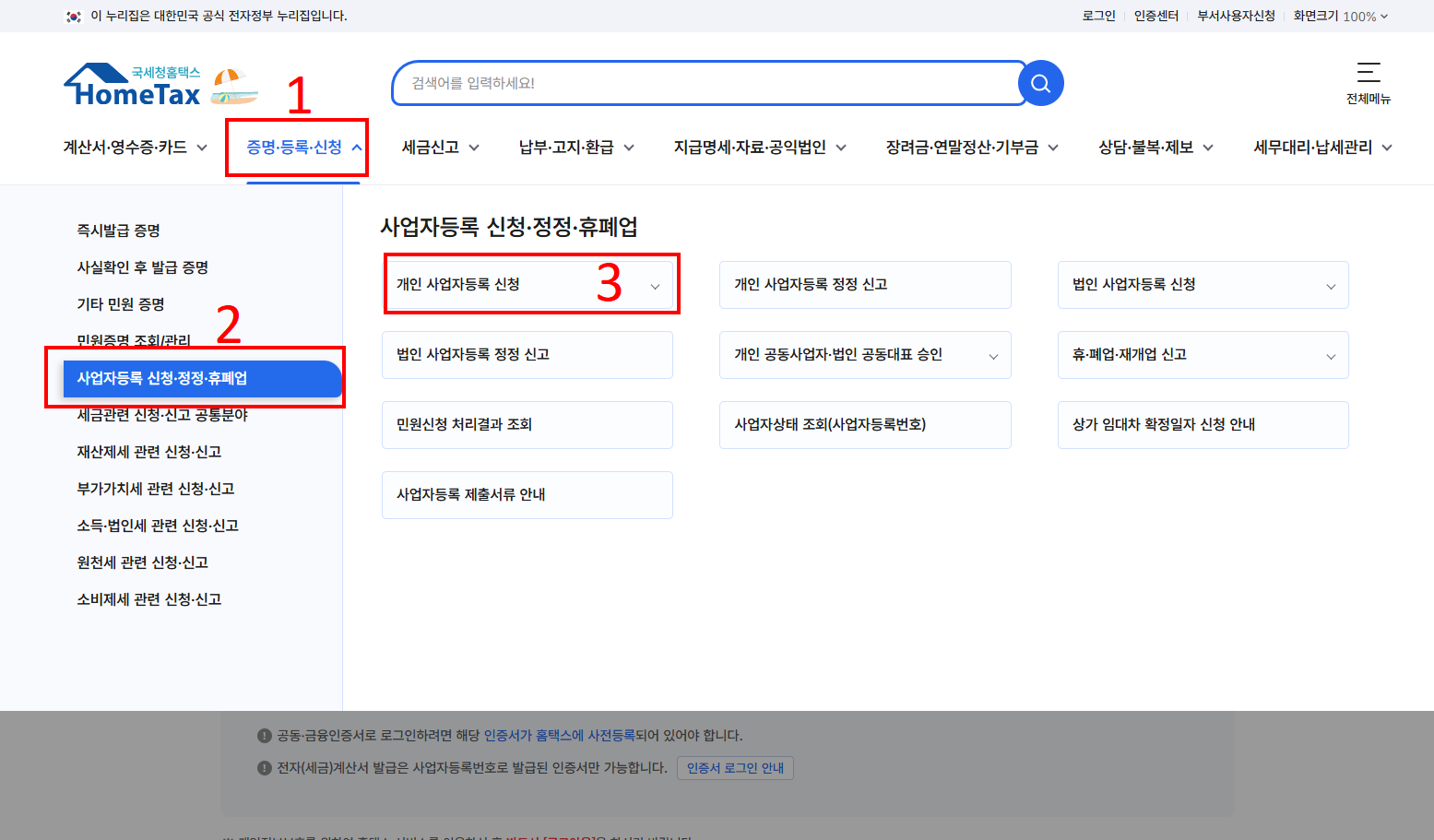1434x840 pixels.
Task: Expand 개인 공동사업자·법인 공동대표 승인 dropdown
Action: point(993,355)
